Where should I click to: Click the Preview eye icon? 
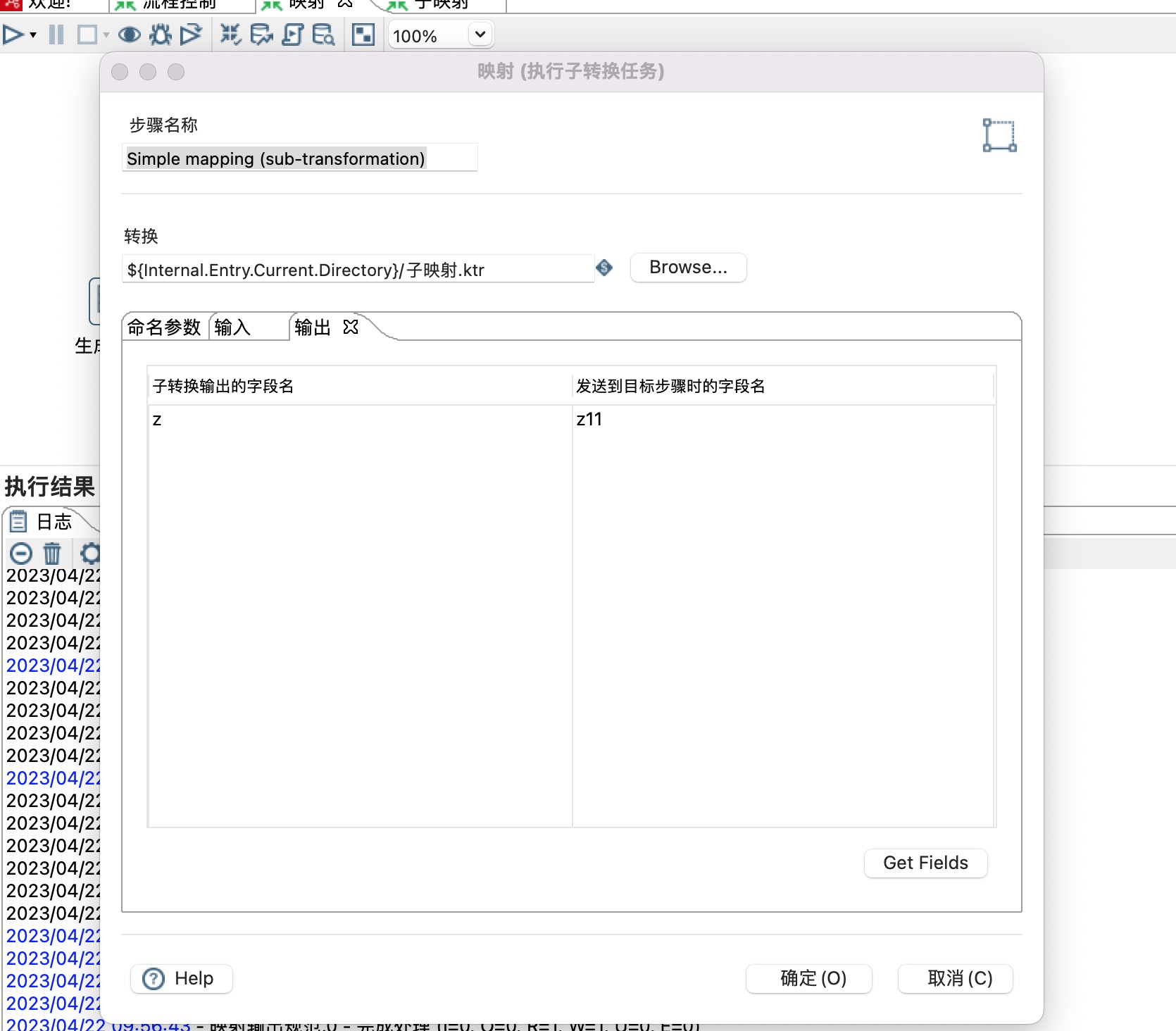pyautogui.click(x=129, y=35)
